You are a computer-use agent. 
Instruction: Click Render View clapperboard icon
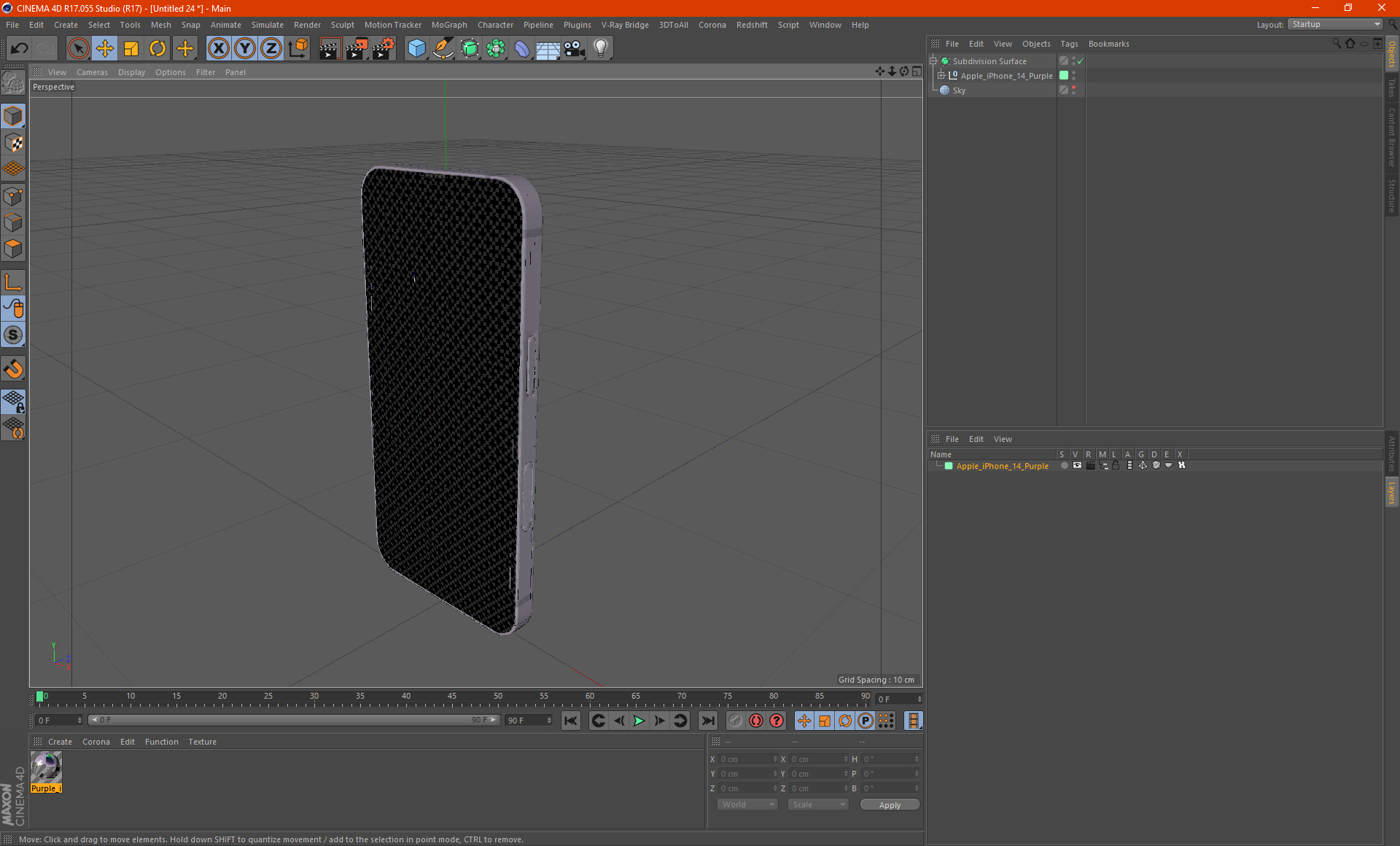[330, 49]
